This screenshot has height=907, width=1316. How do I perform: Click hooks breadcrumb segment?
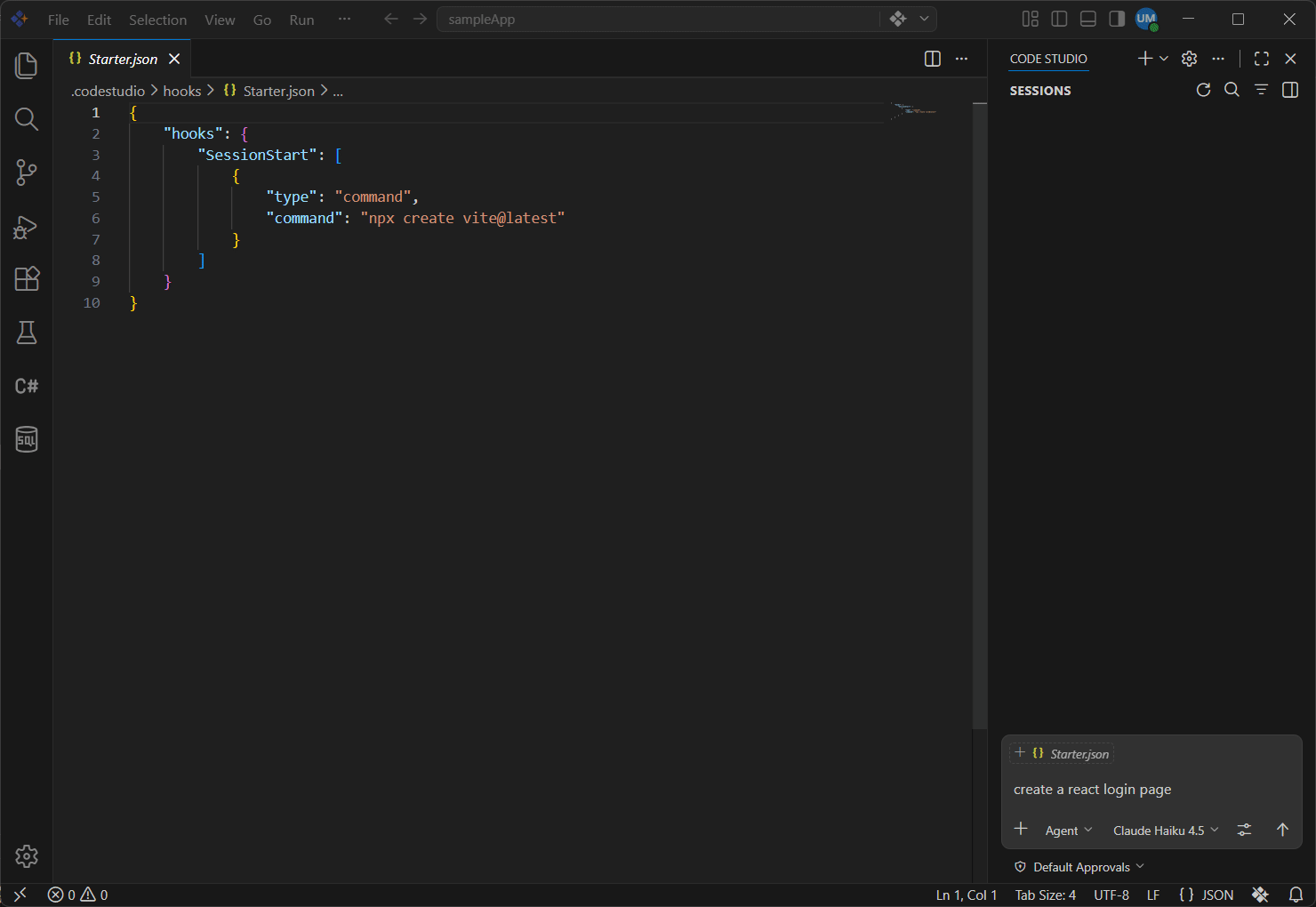click(182, 91)
